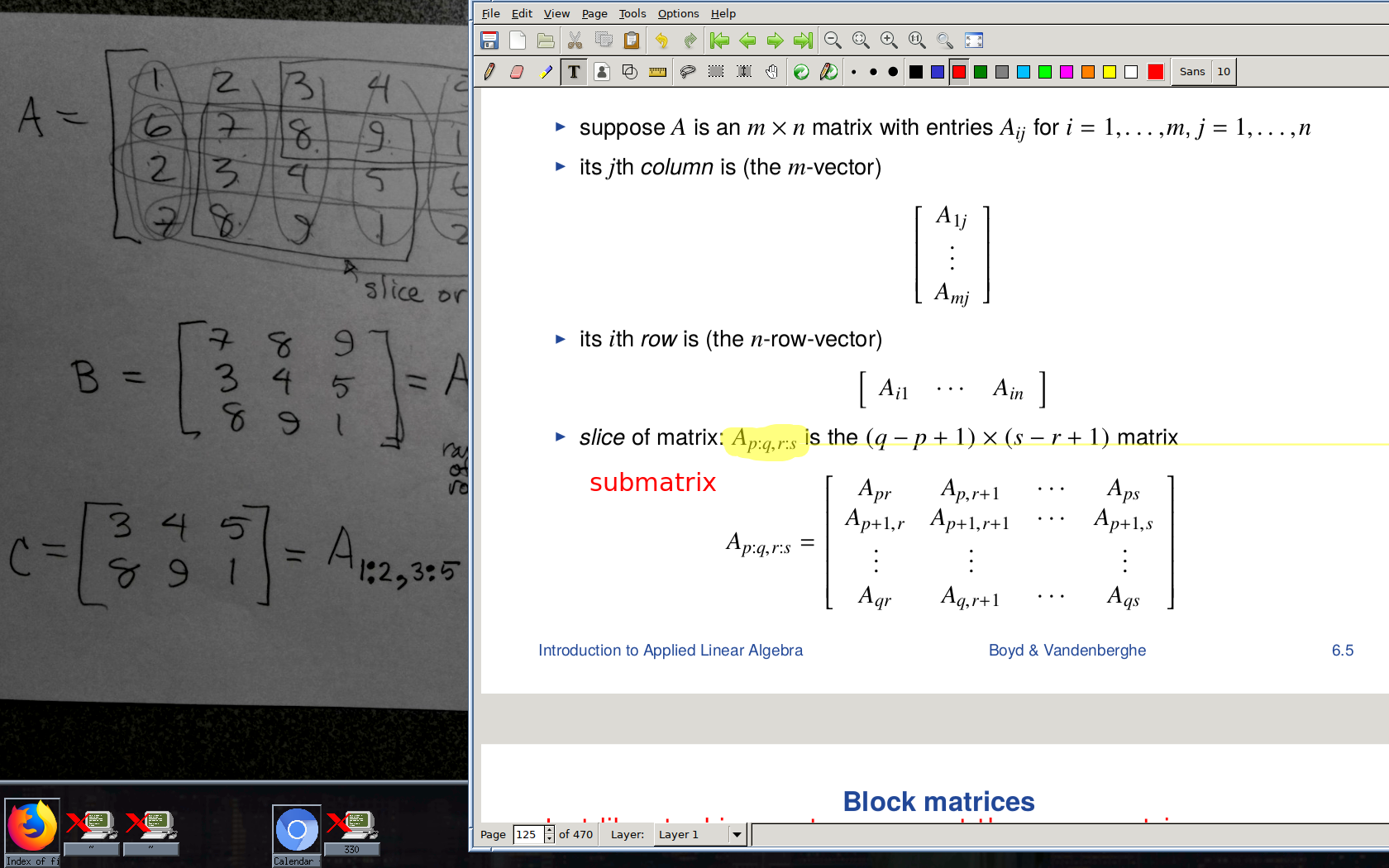The image size is (1389, 868).
Task: Click the page number stepper up arrow
Action: click(549, 830)
